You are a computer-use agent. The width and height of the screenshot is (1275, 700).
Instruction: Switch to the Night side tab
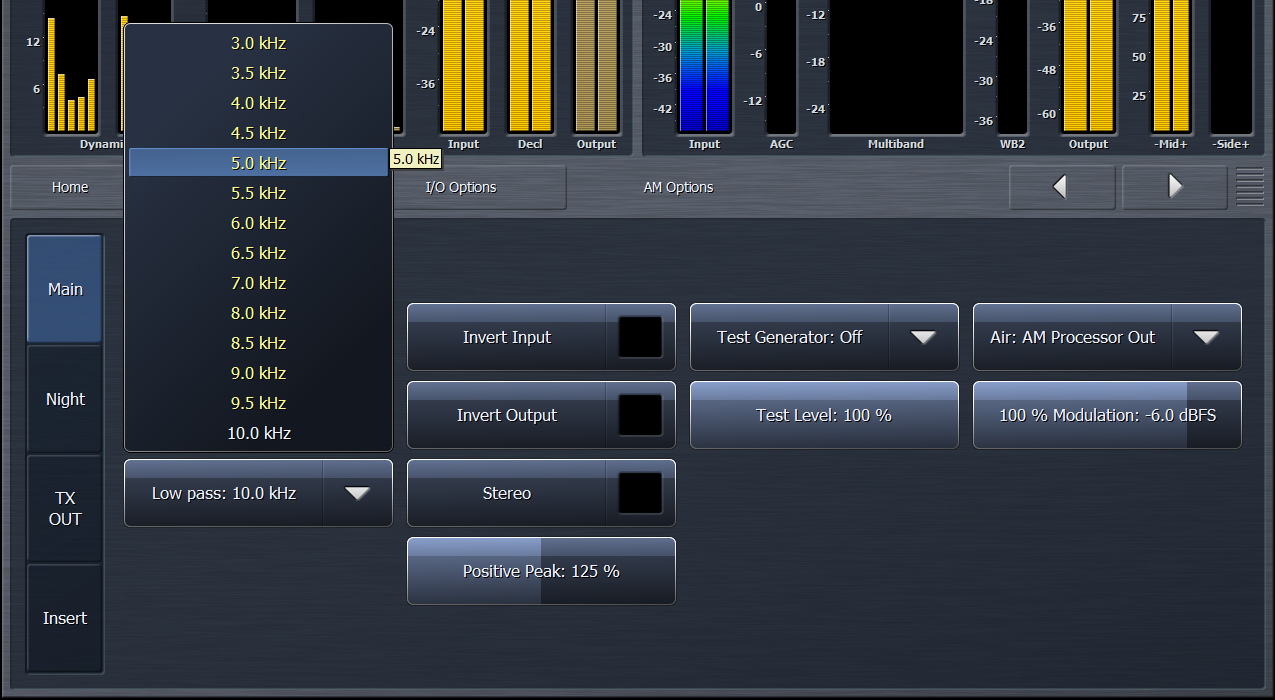coord(65,399)
